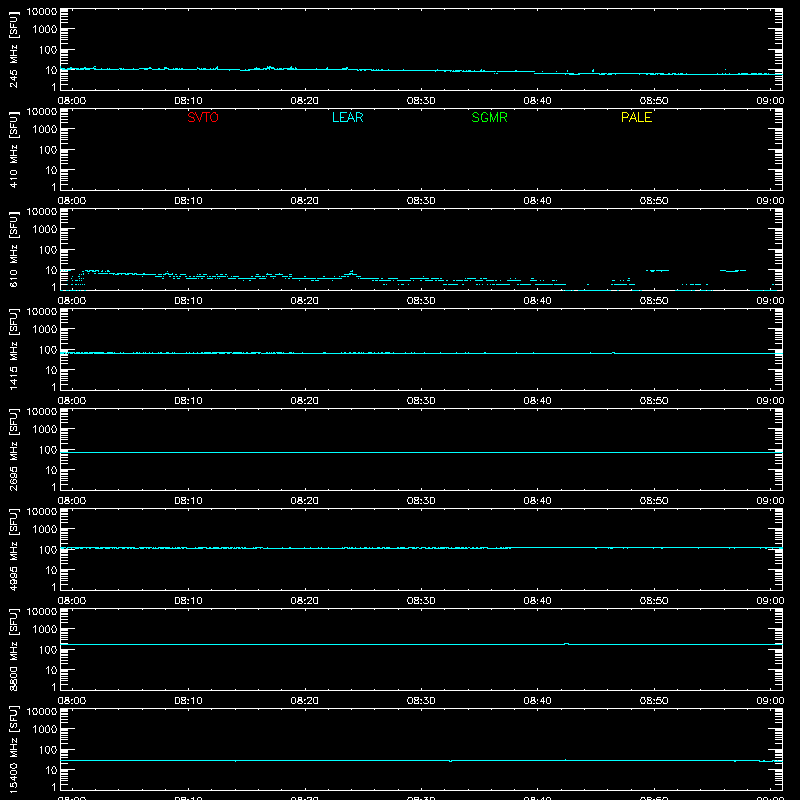Click 08:20 time label below 1415 MHz panel
This screenshot has width=800, height=800.
(x=305, y=401)
